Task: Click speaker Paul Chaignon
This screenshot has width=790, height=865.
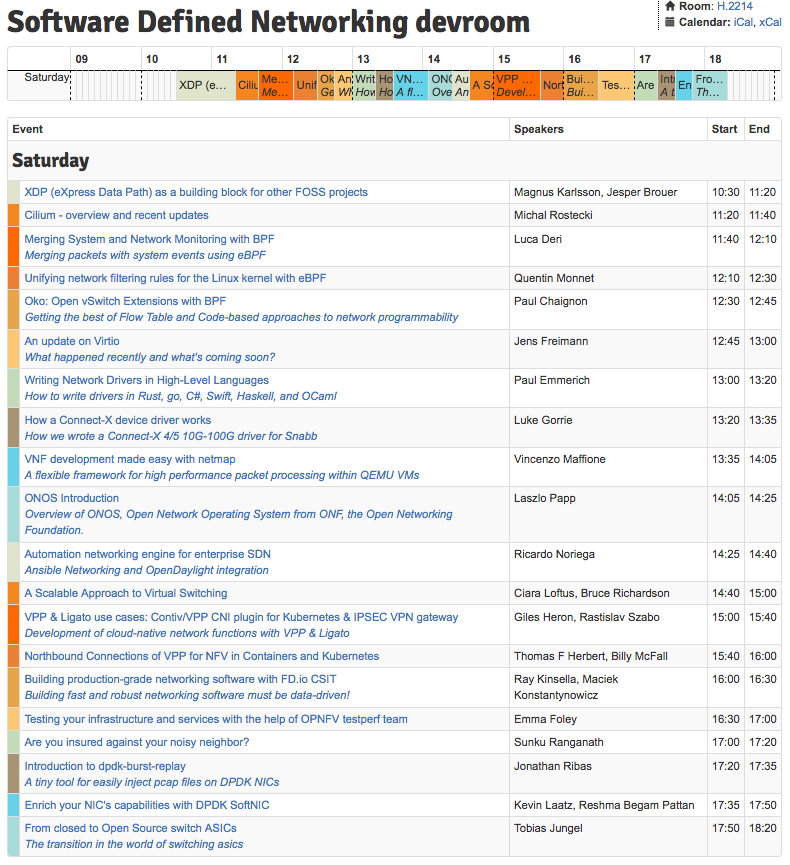Action: (x=551, y=301)
